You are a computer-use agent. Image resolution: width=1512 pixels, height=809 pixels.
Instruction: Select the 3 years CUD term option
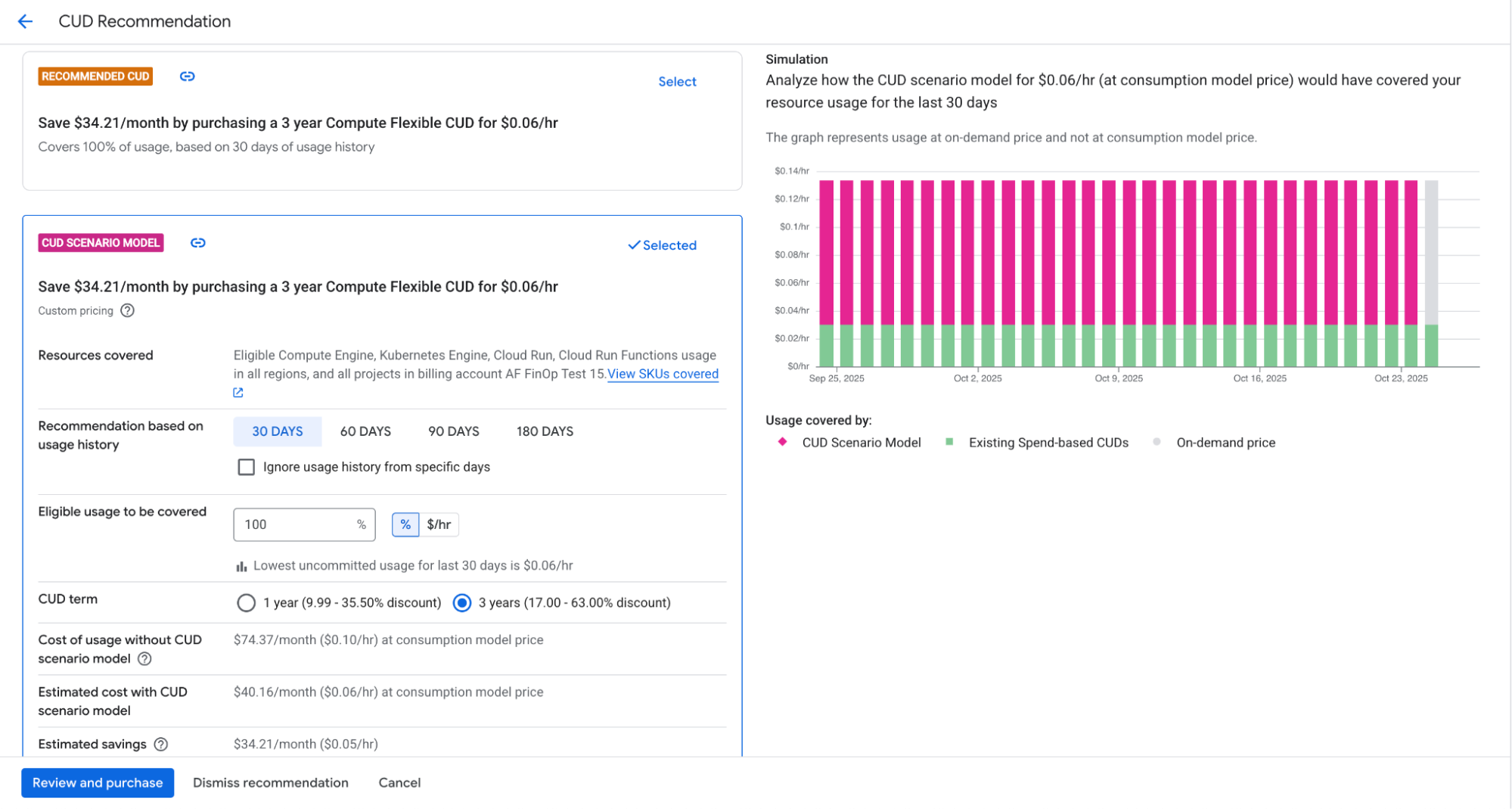pyautogui.click(x=461, y=602)
